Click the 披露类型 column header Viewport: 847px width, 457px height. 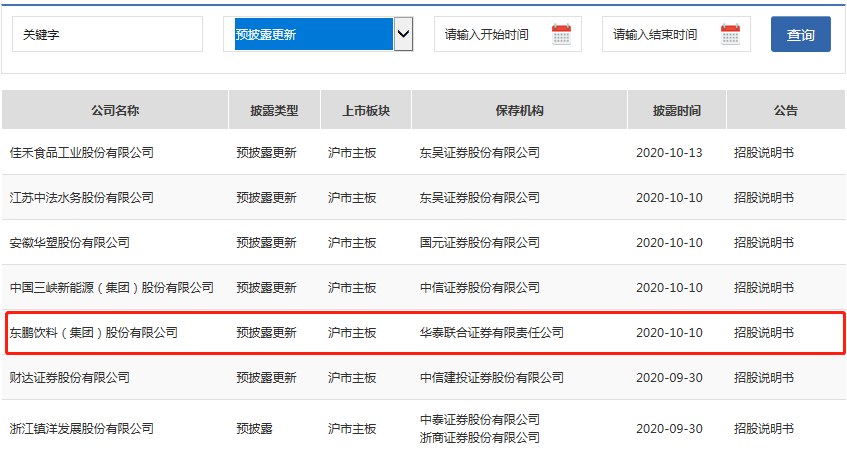(274, 110)
